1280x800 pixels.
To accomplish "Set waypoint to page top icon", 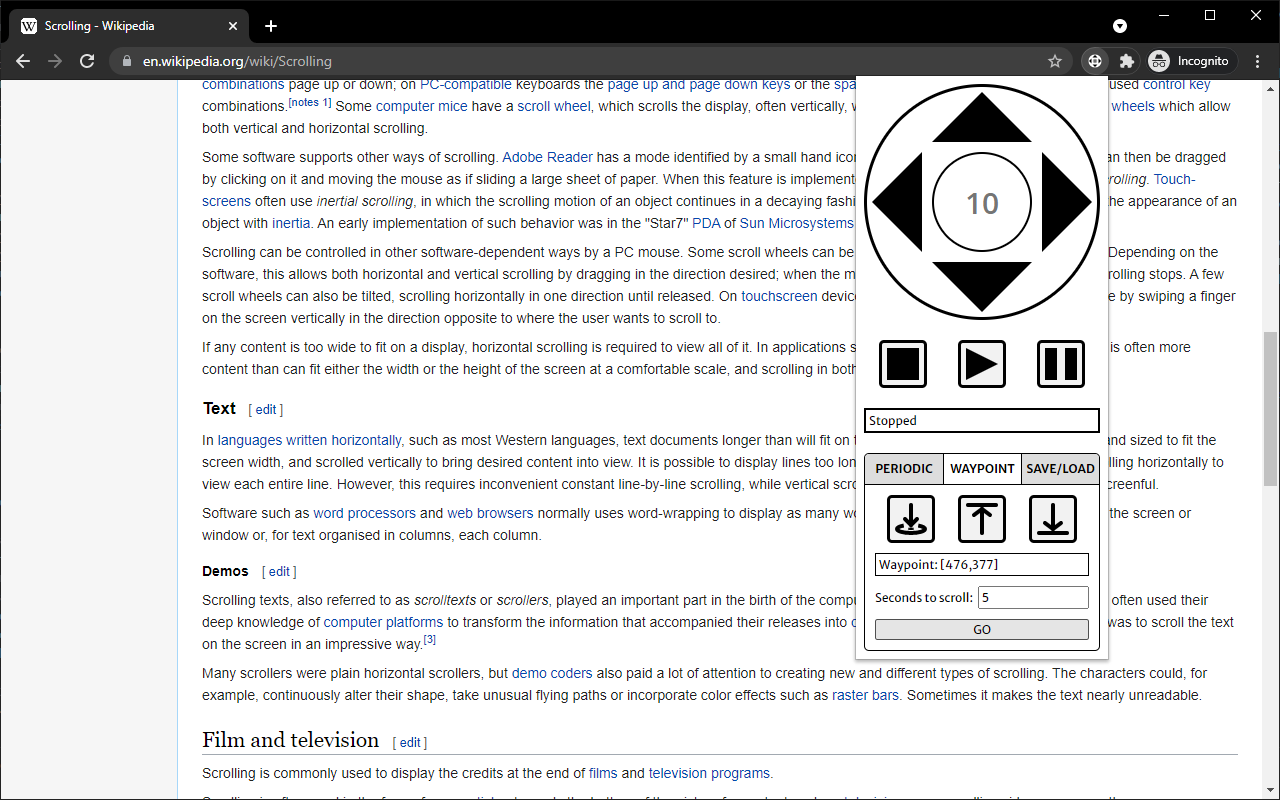I will tap(982, 519).
